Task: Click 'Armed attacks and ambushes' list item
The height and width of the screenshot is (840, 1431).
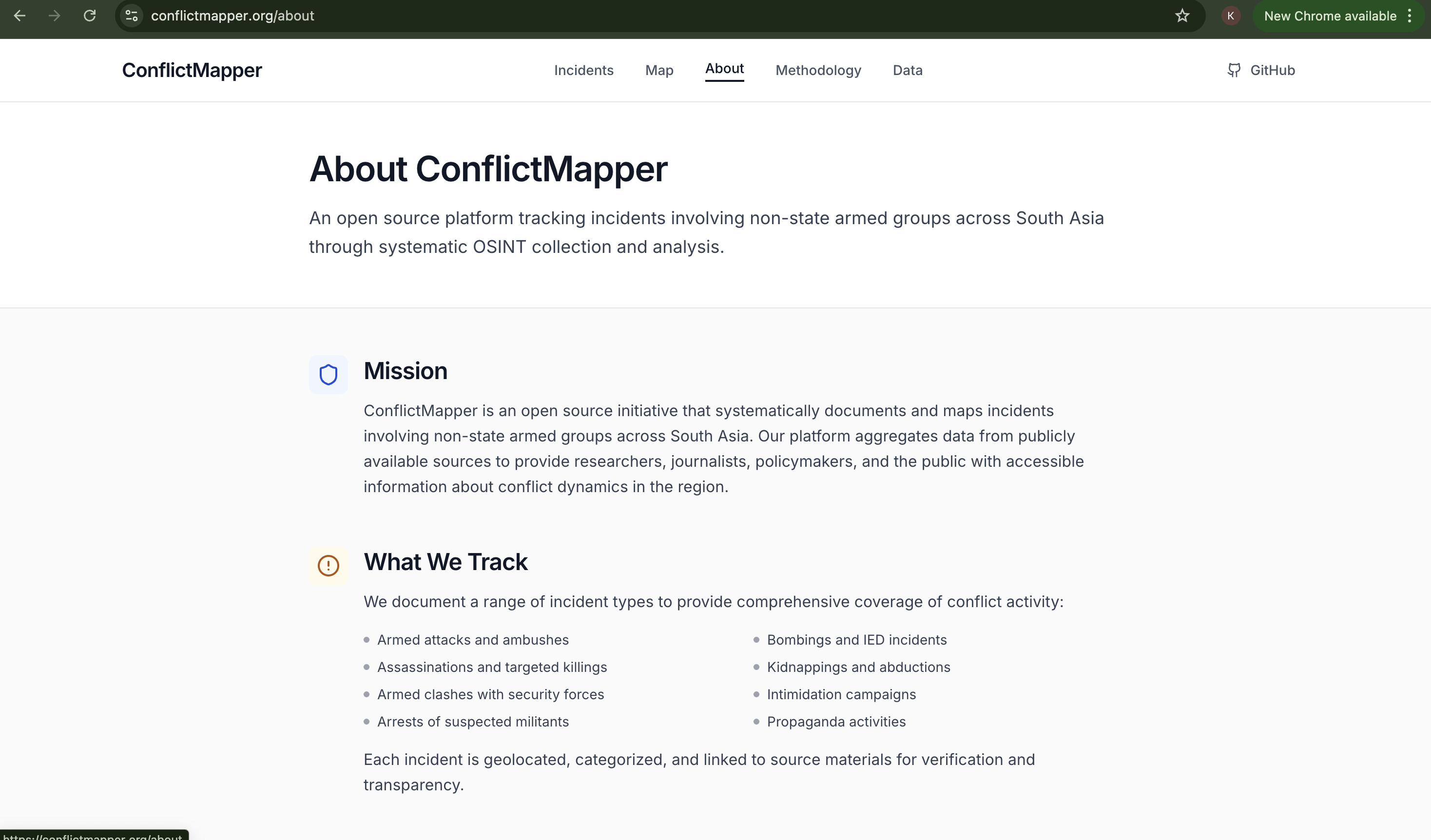Action: coord(473,640)
